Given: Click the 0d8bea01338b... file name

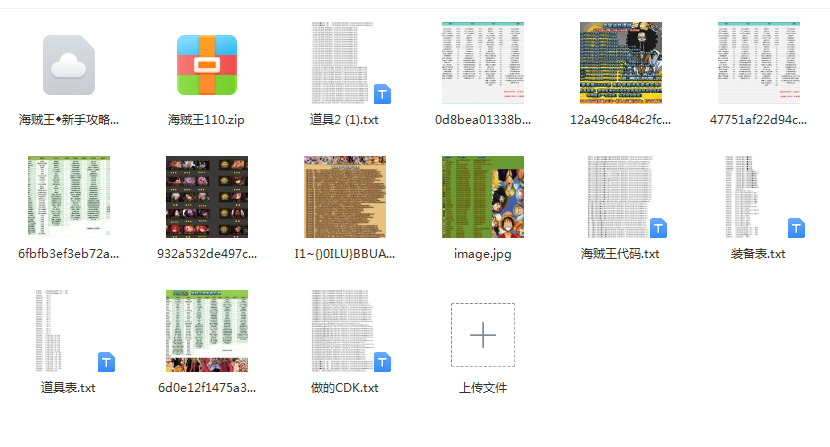Looking at the screenshot, I should pyautogui.click(x=483, y=120).
